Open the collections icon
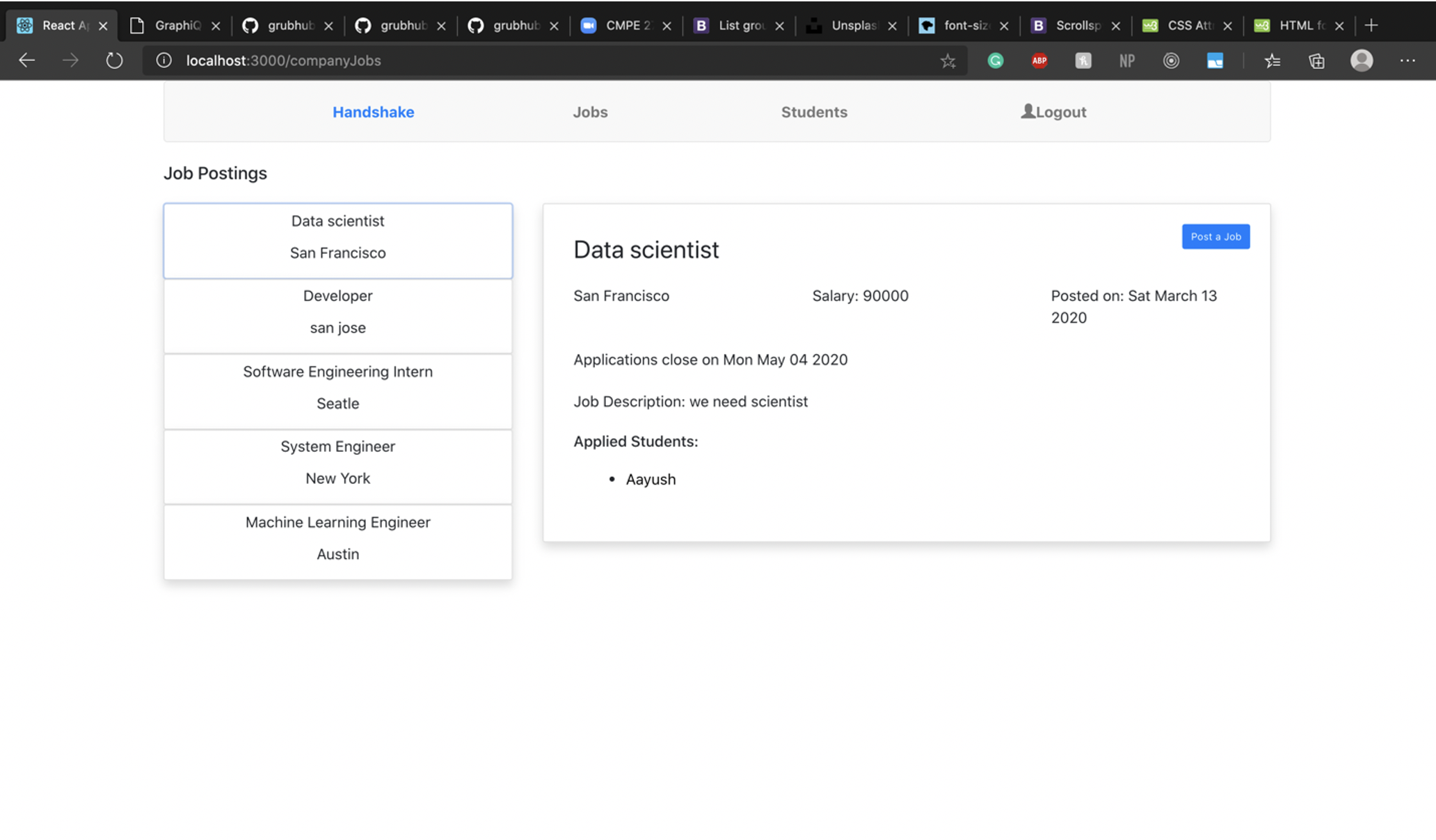 [x=1316, y=61]
